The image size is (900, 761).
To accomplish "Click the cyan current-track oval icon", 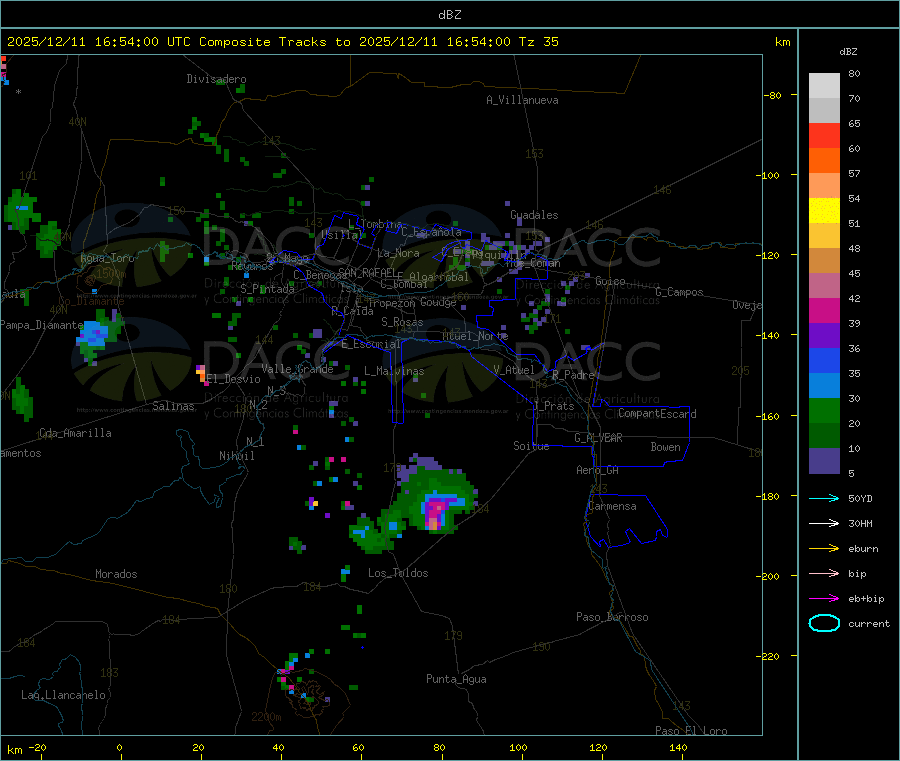I will (x=824, y=623).
